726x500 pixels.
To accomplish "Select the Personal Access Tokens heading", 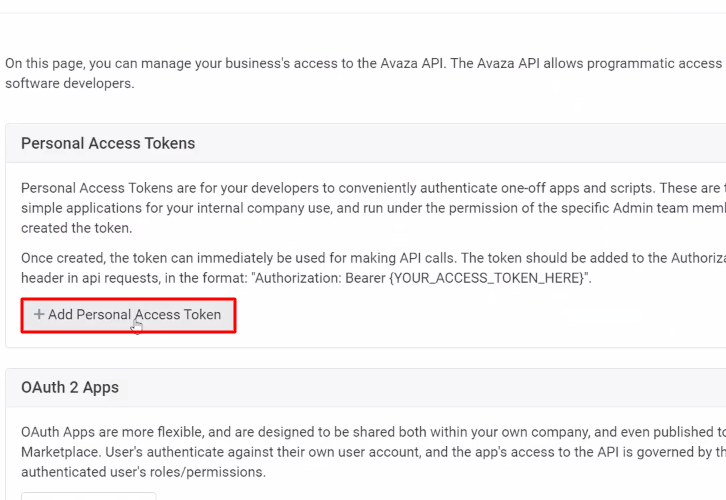I will [108, 144].
